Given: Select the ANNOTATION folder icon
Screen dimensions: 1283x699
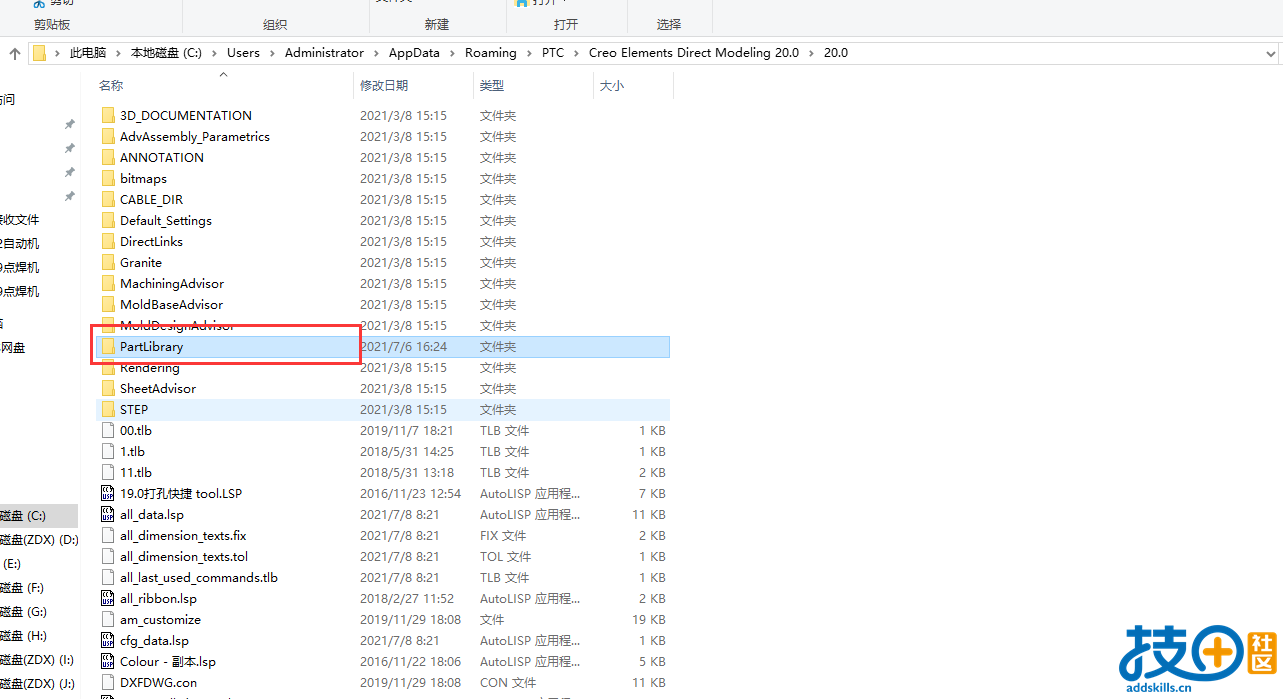Looking at the screenshot, I should (109, 157).
